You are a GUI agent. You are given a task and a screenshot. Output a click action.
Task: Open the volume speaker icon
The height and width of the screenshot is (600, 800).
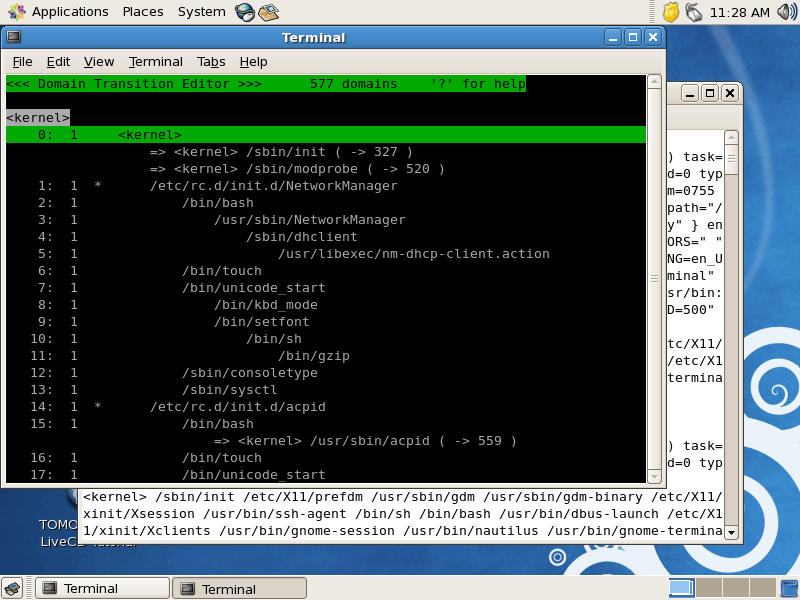point(787,12)
